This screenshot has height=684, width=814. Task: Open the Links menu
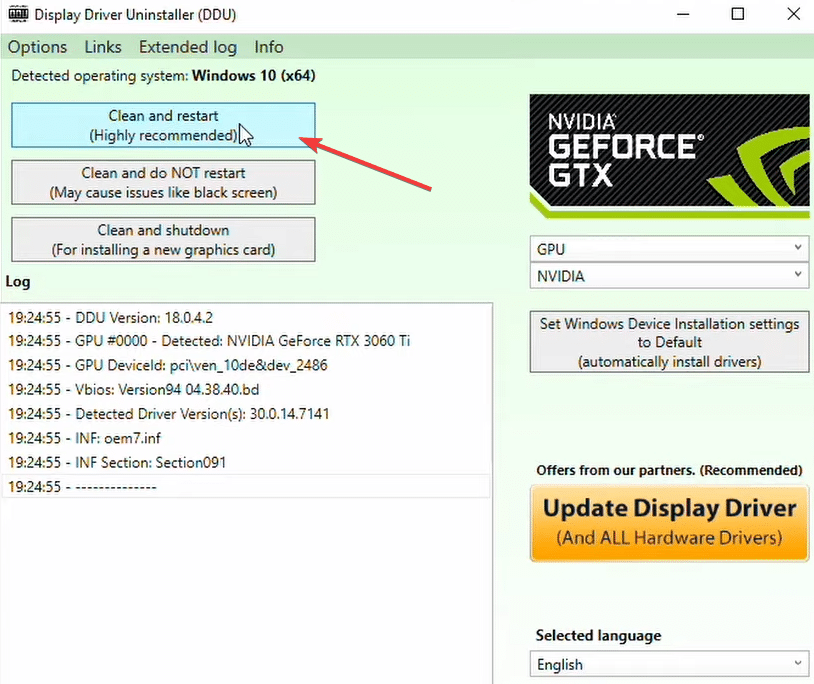(x=103, y=47)
